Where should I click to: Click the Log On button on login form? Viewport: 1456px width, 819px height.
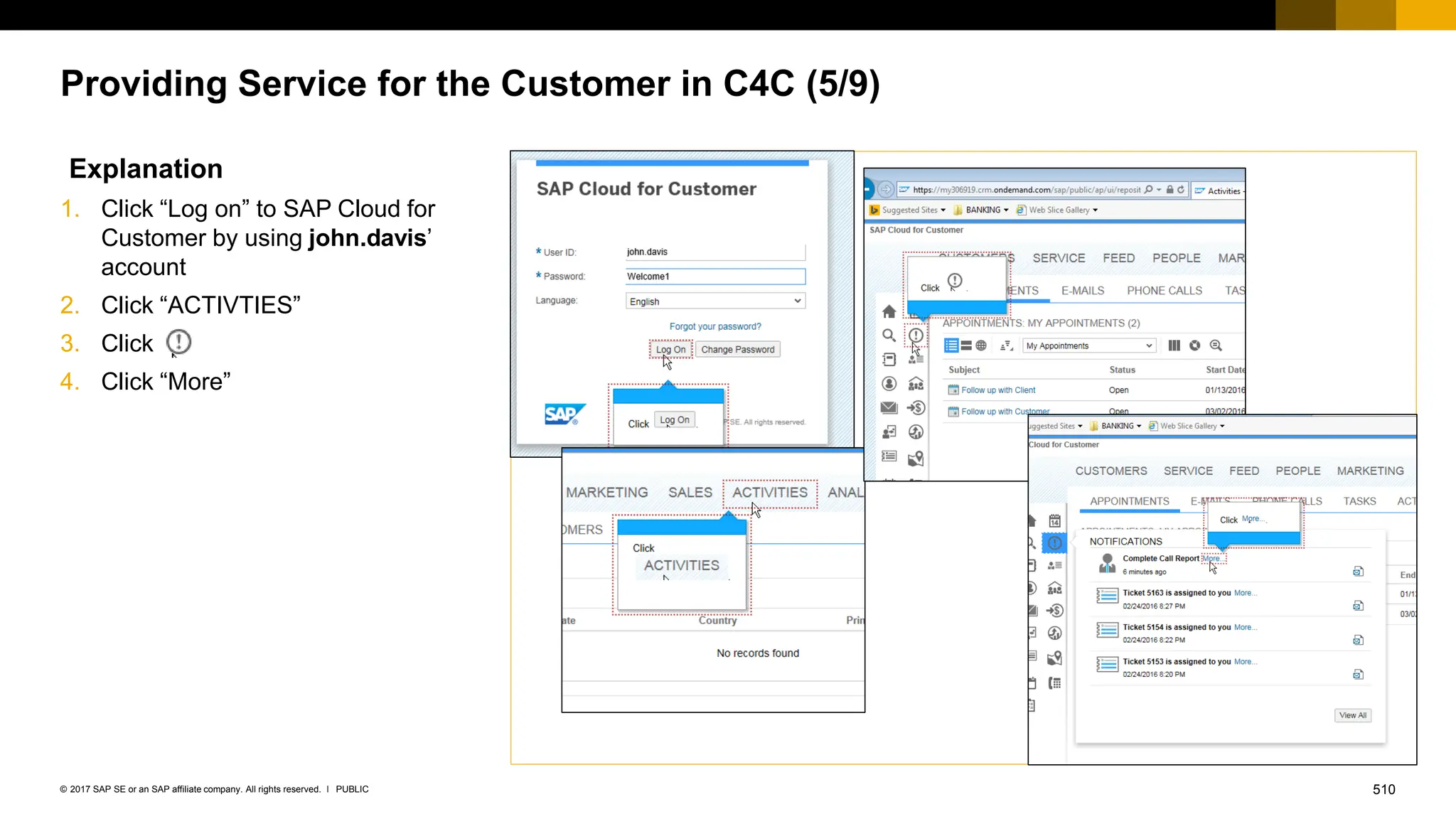[x=670, y=349]
